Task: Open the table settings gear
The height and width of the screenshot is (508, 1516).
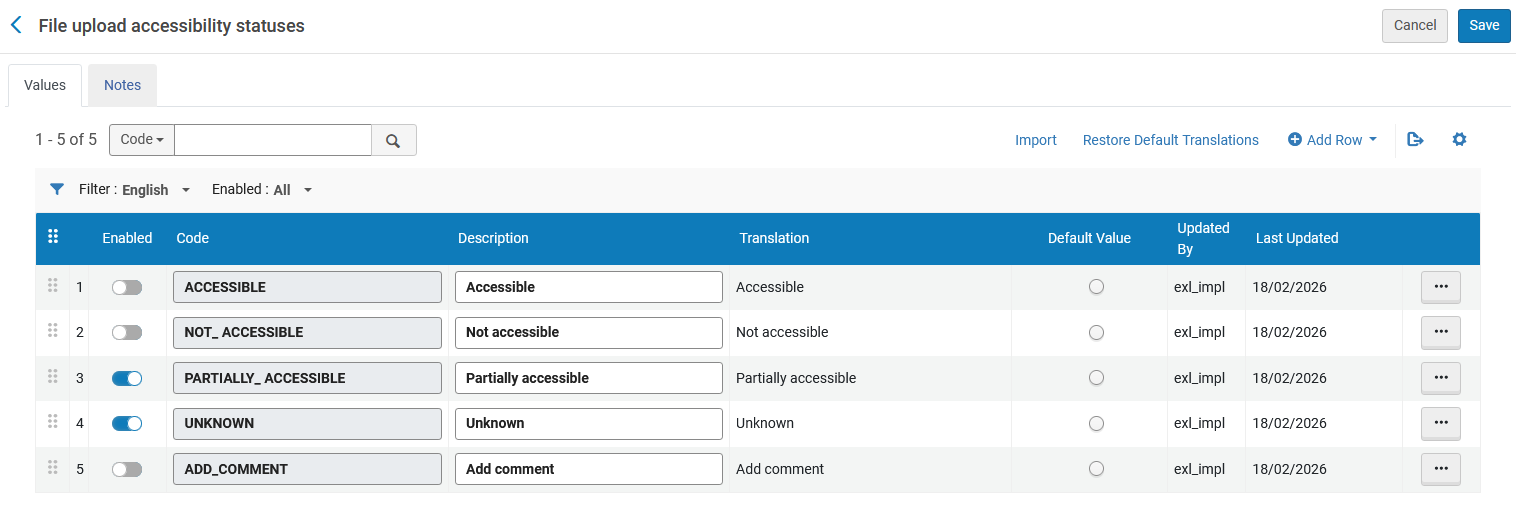Action: (1459, 140)
